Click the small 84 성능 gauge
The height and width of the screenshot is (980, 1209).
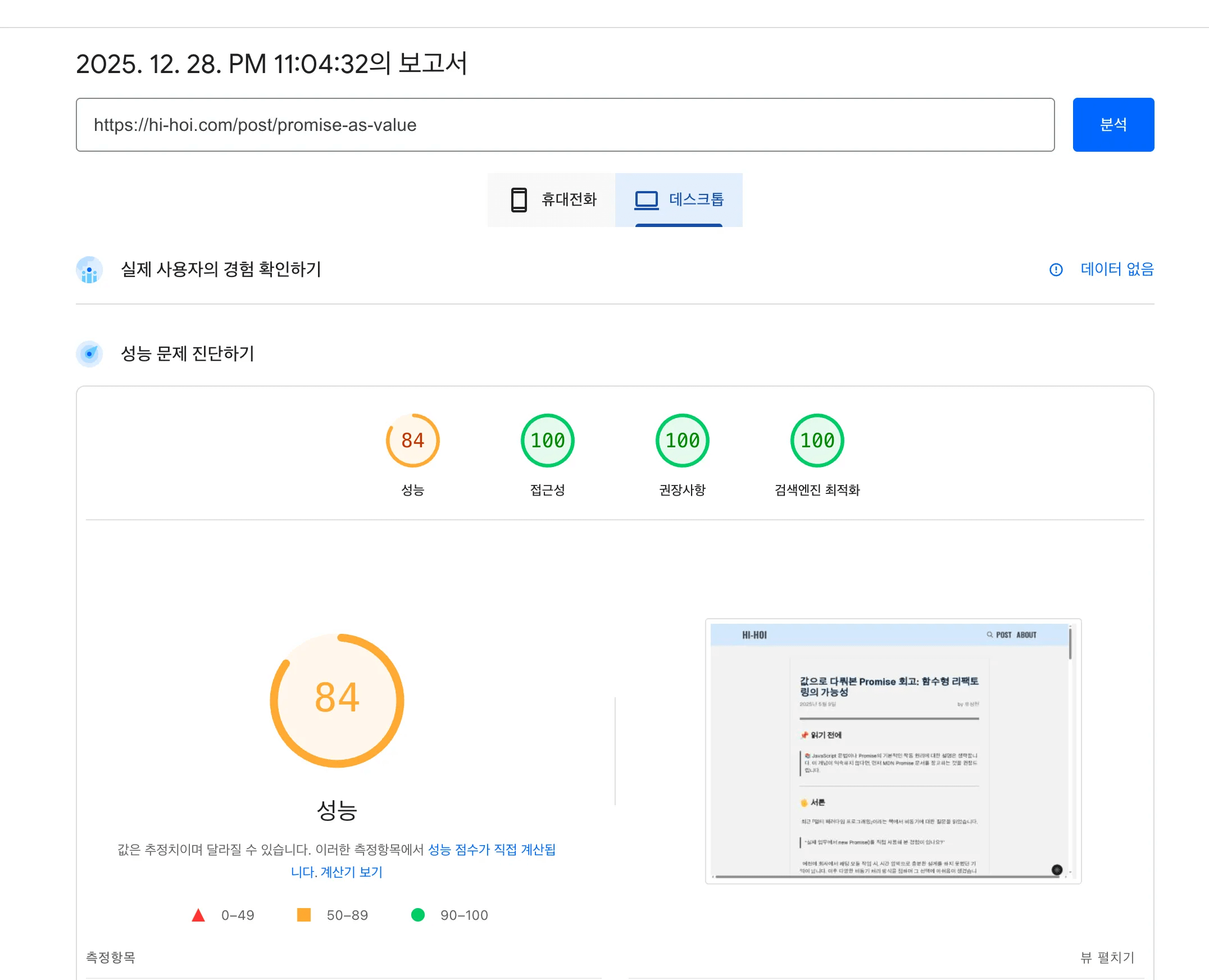tap(412, 441)
